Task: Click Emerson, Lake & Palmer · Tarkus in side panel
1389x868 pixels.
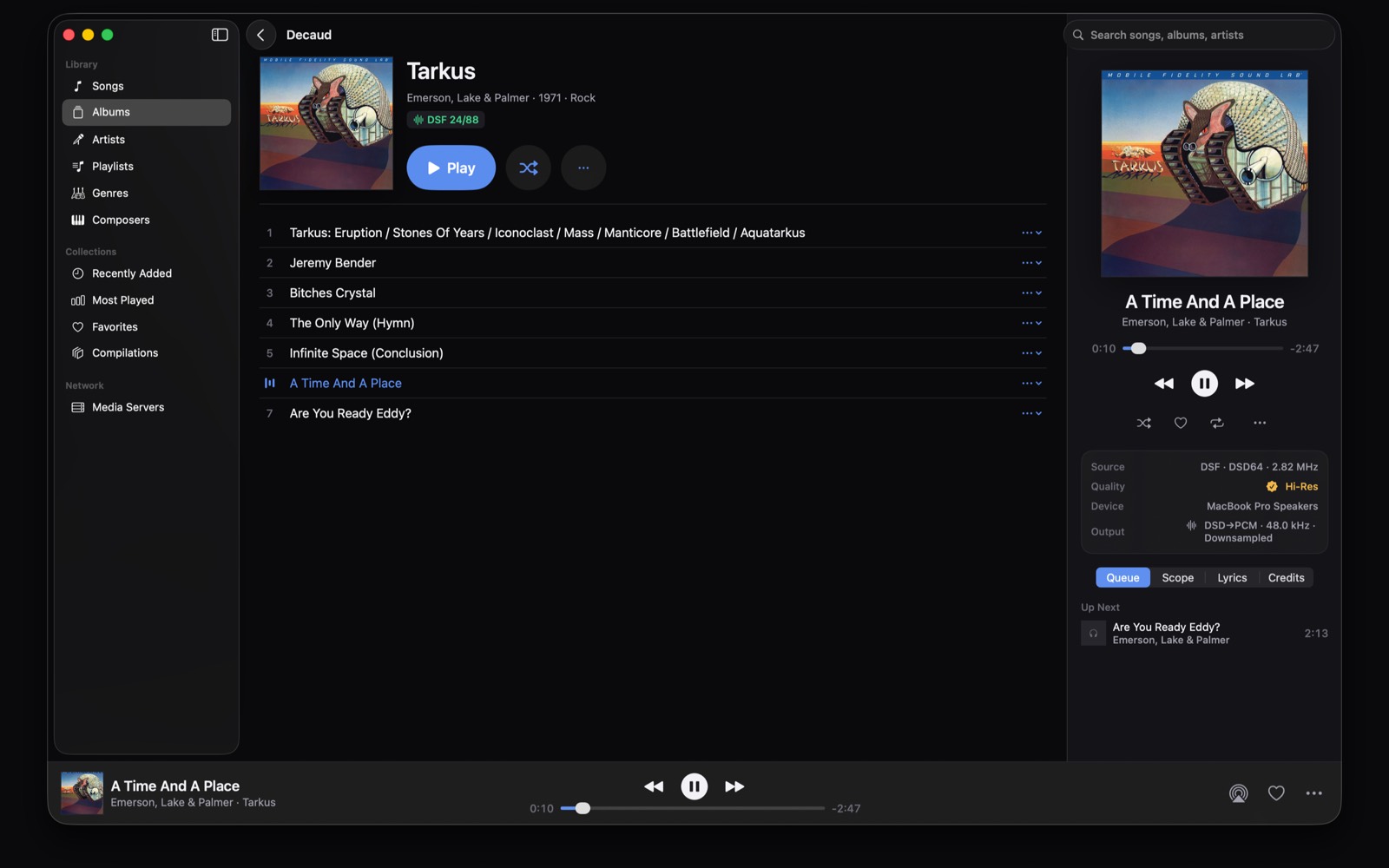Action: click(1204, 322)
